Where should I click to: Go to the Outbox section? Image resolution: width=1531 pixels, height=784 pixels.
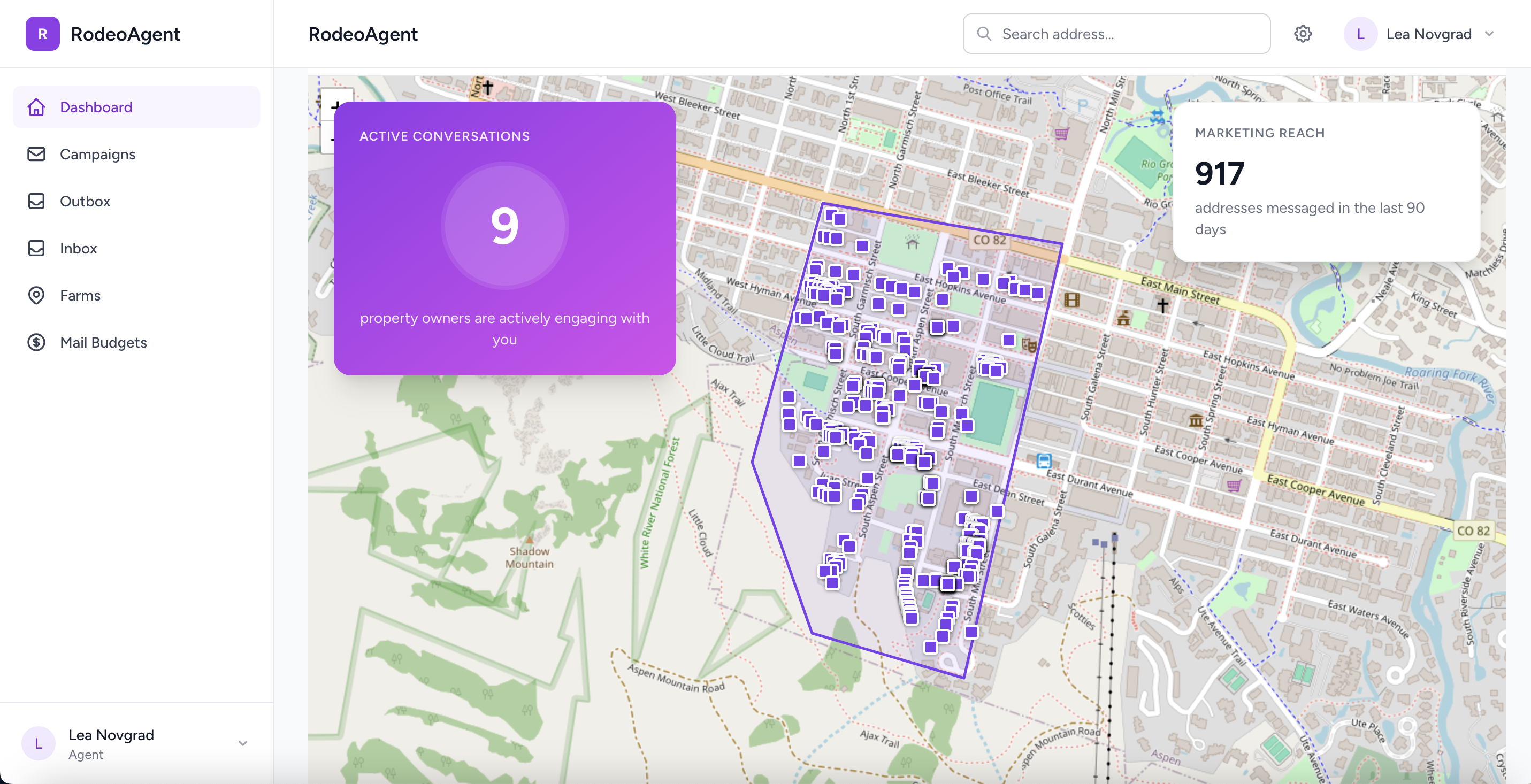(x=136, y=201)
